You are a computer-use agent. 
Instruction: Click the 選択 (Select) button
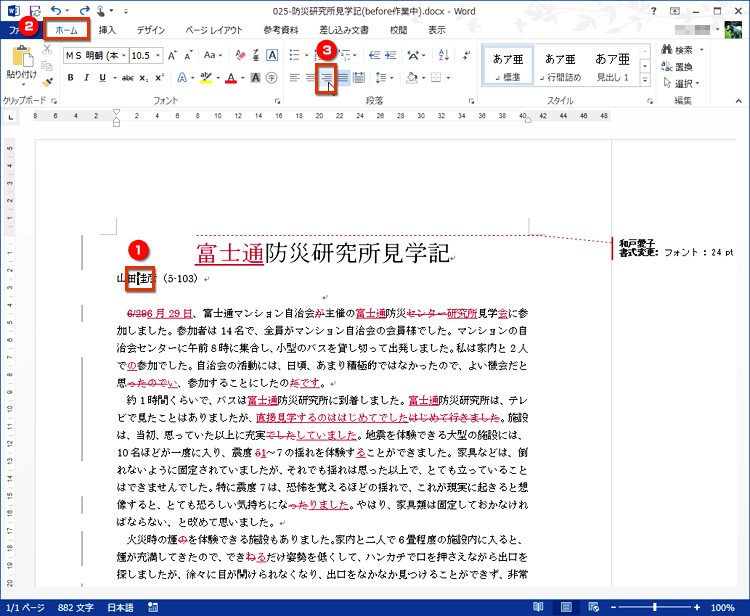[682, 83]
